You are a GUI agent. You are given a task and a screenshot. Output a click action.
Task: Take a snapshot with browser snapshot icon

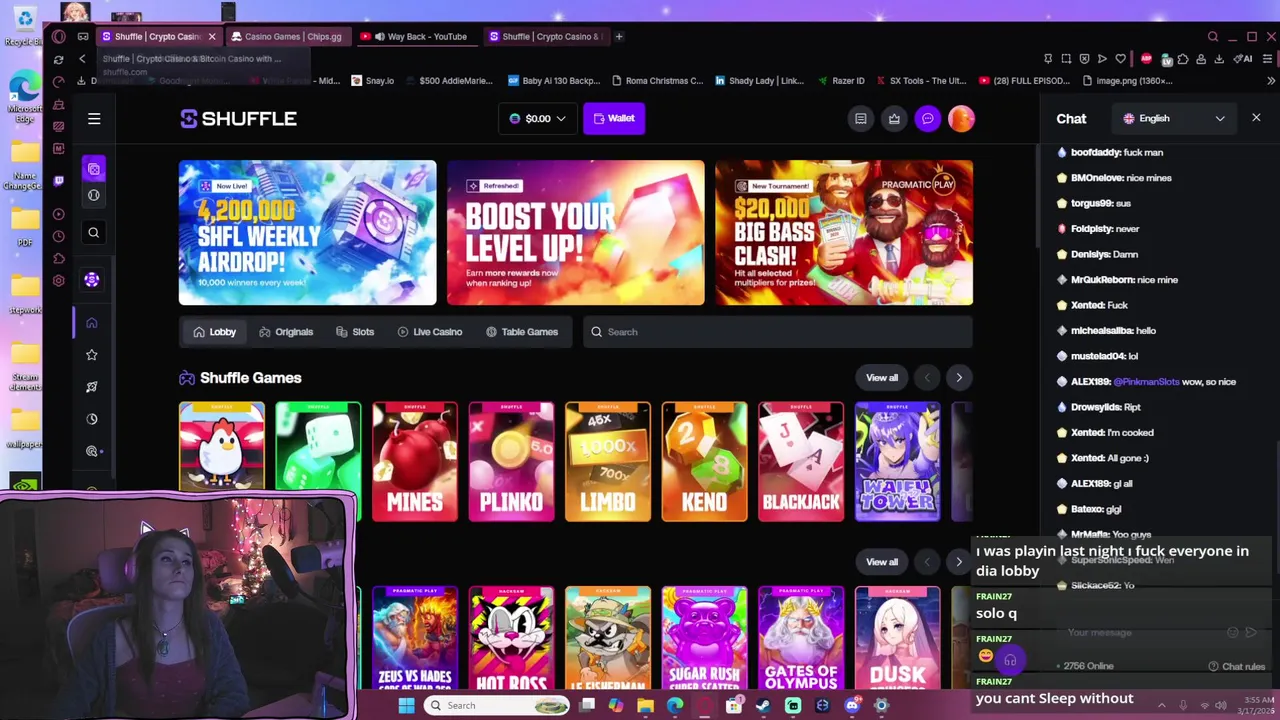pyautogui.click(x=1066, y=59)
